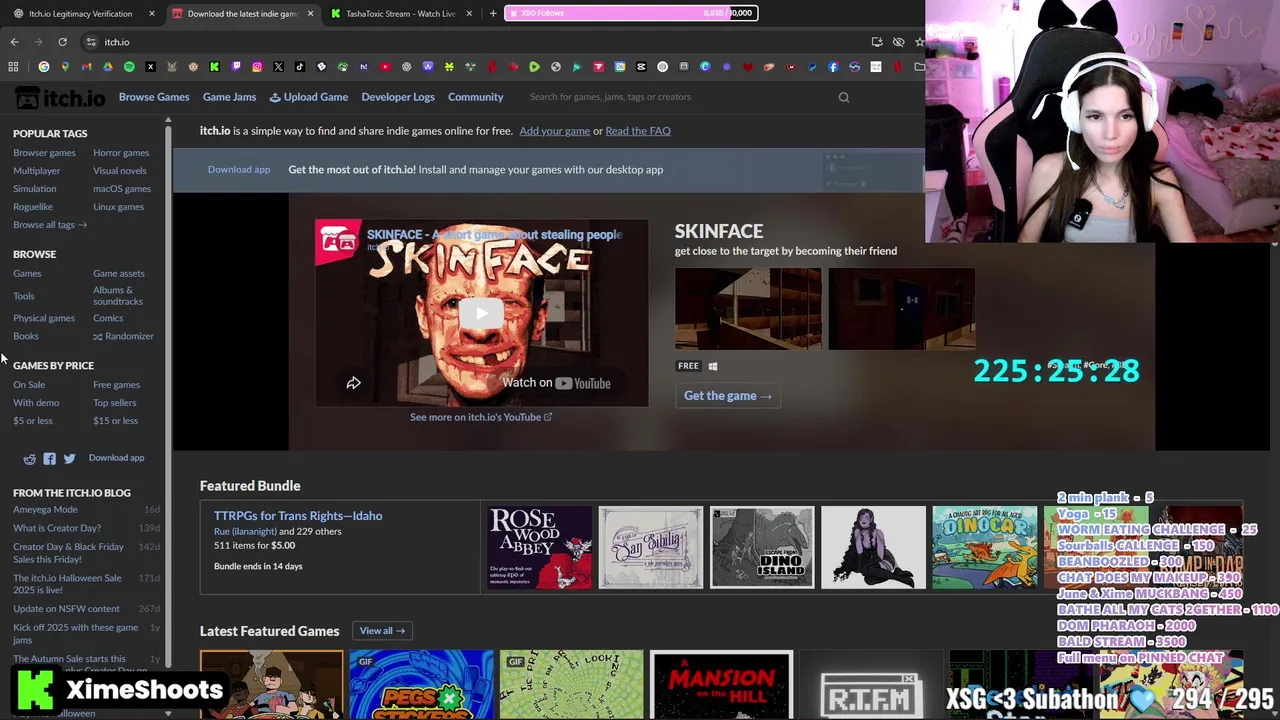Open TTRPGs for Trans Rights—Idaho bundle
Screen dimensions: 1280x720
click(298, 516)
